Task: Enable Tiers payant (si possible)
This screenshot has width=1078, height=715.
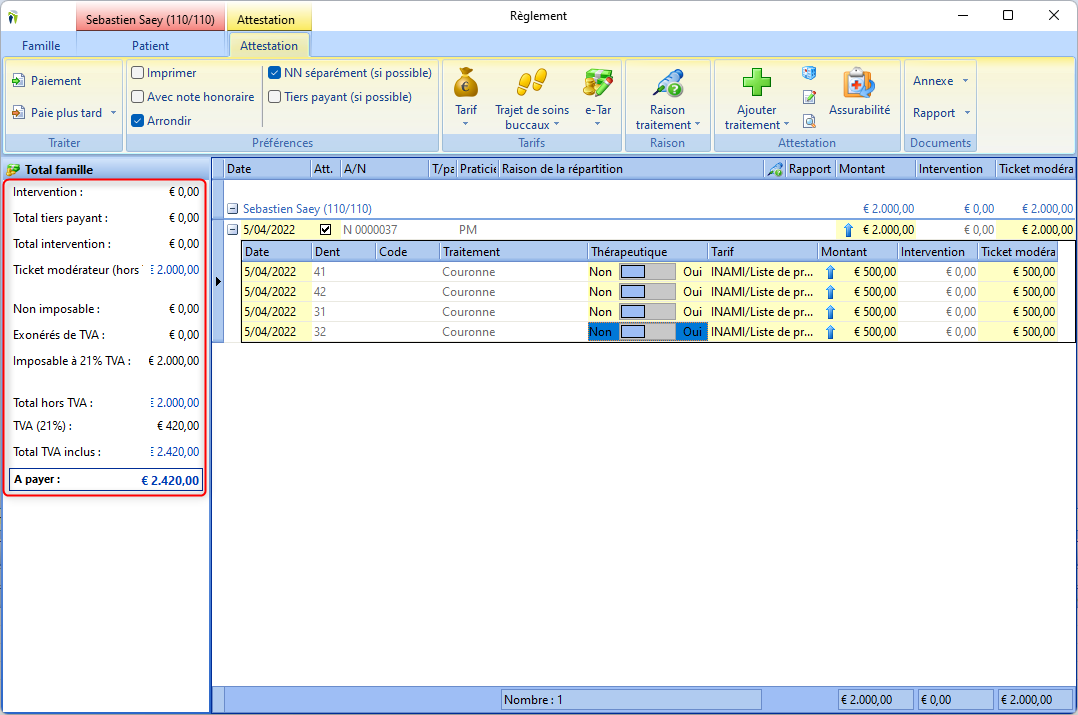Action: [274, 97]
